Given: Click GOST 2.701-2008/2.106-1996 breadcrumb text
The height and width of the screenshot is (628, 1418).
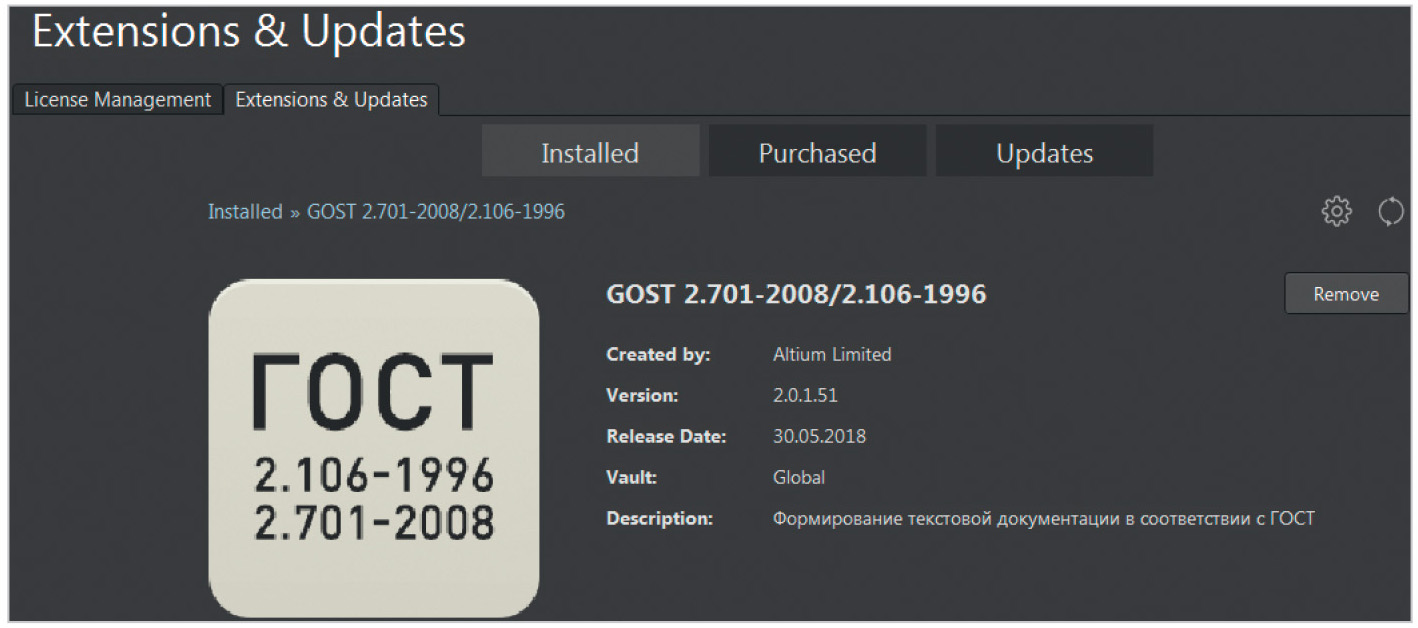Looking at the screenshot, I should [x=436, y=212].
